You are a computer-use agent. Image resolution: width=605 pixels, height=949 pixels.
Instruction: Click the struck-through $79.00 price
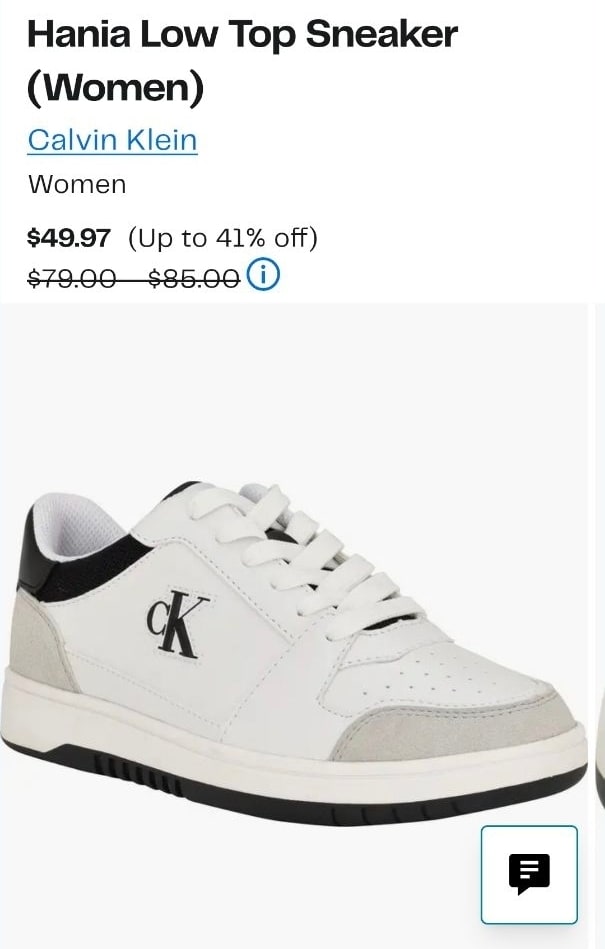(72, 278)
